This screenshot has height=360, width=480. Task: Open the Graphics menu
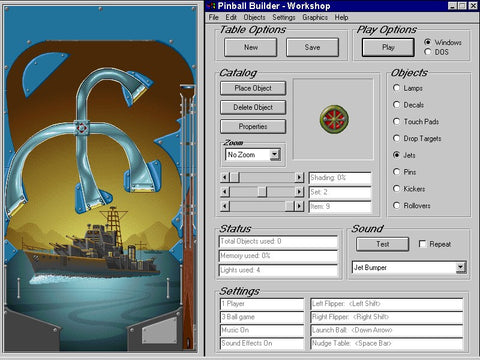tap(315, 17)
